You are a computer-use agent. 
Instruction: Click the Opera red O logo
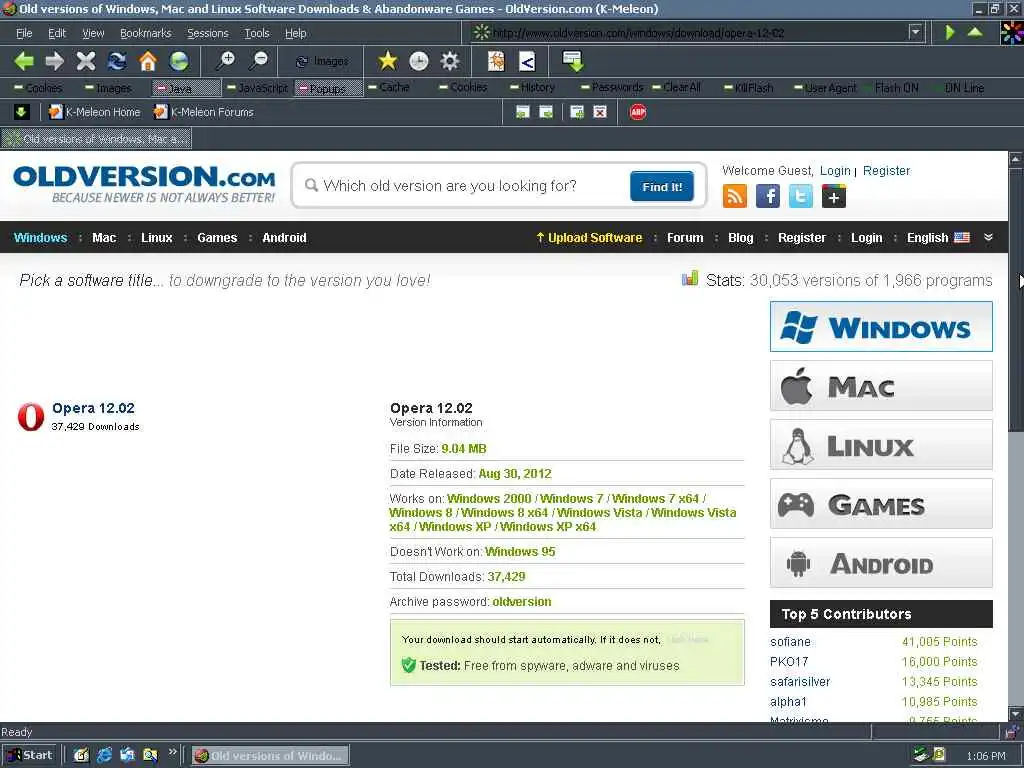tap(31, 417)
